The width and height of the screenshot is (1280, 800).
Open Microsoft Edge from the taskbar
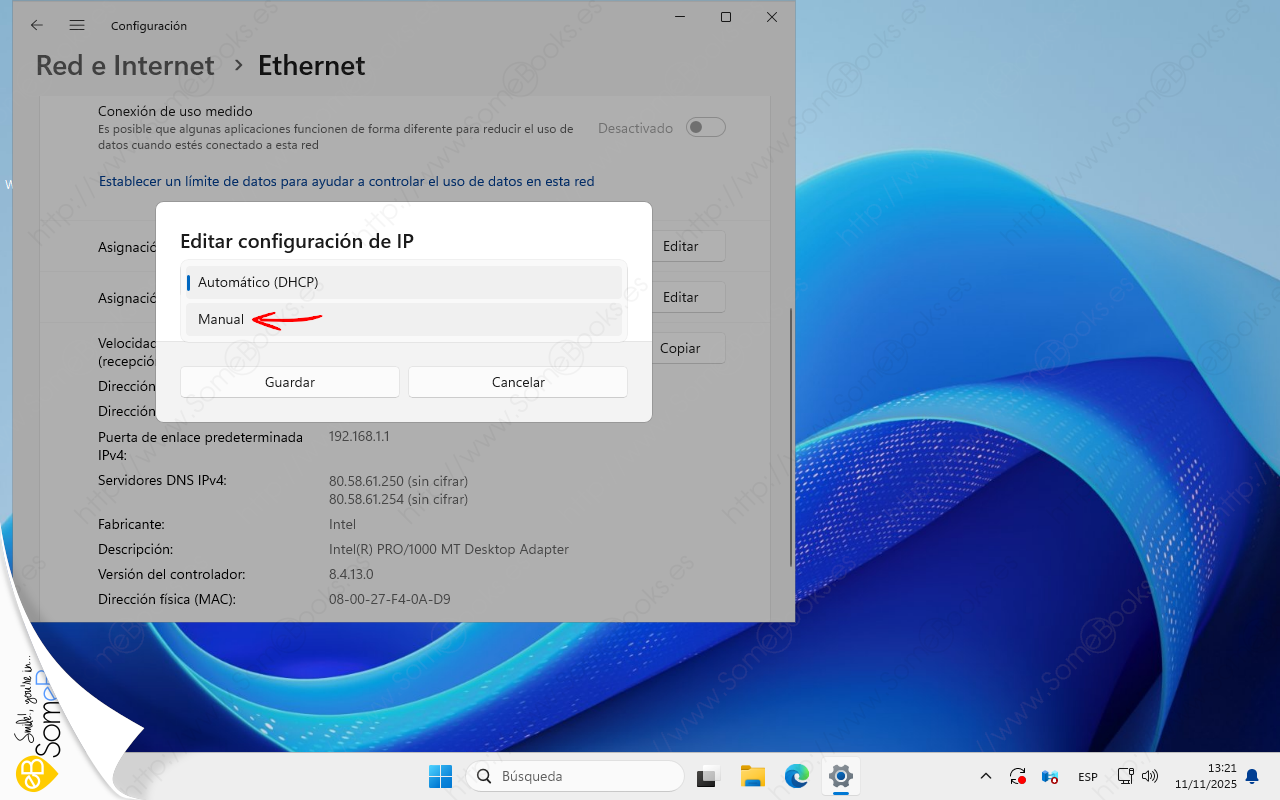(x=797, y=776)
